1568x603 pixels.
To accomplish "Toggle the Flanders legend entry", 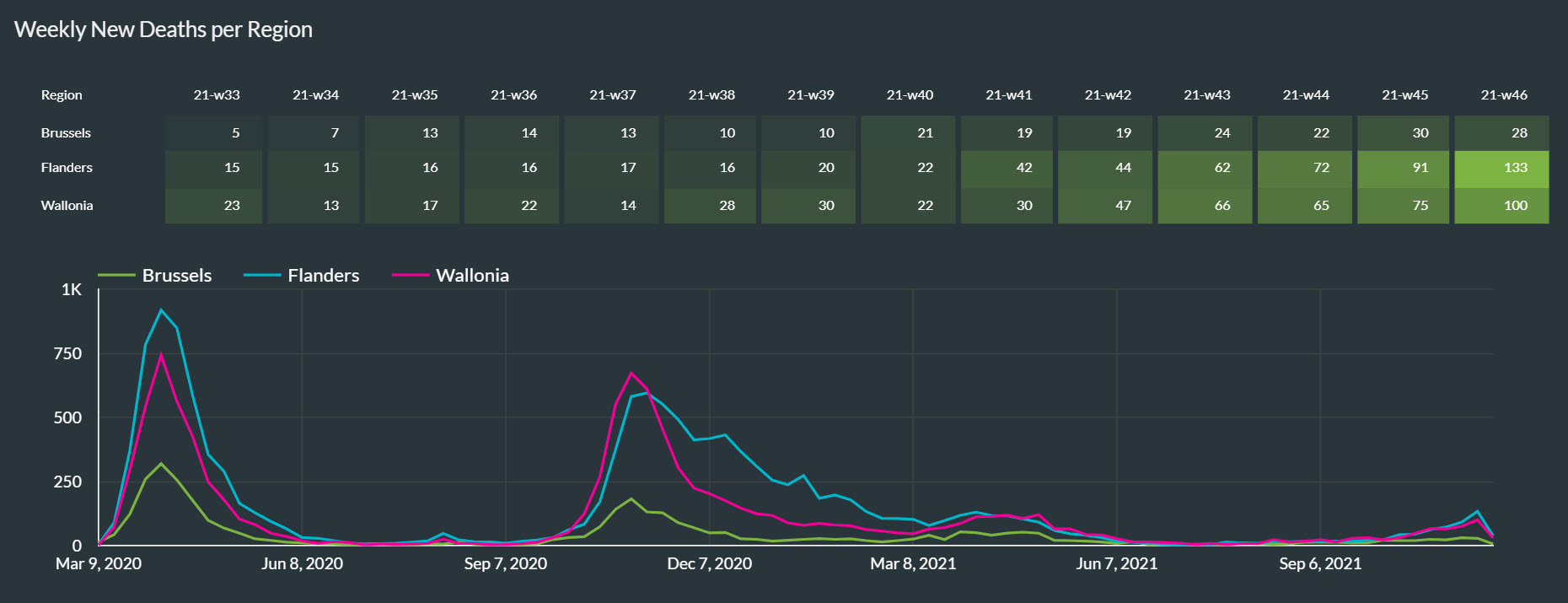I will (323, 276).
